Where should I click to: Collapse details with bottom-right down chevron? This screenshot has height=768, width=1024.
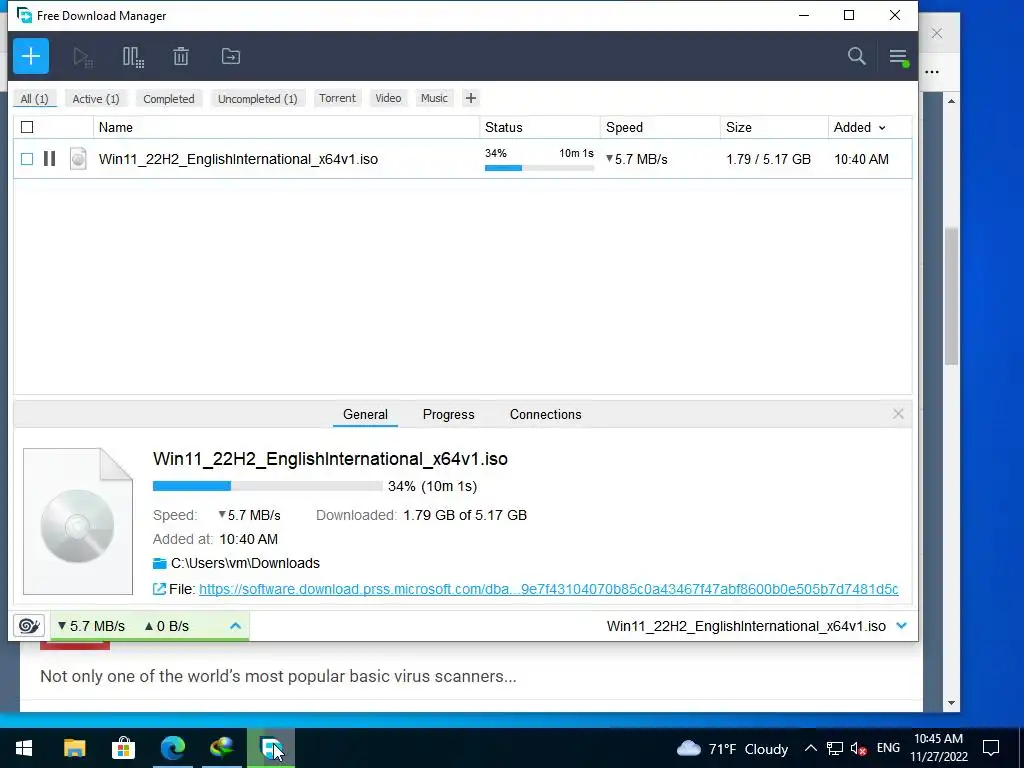902,626
